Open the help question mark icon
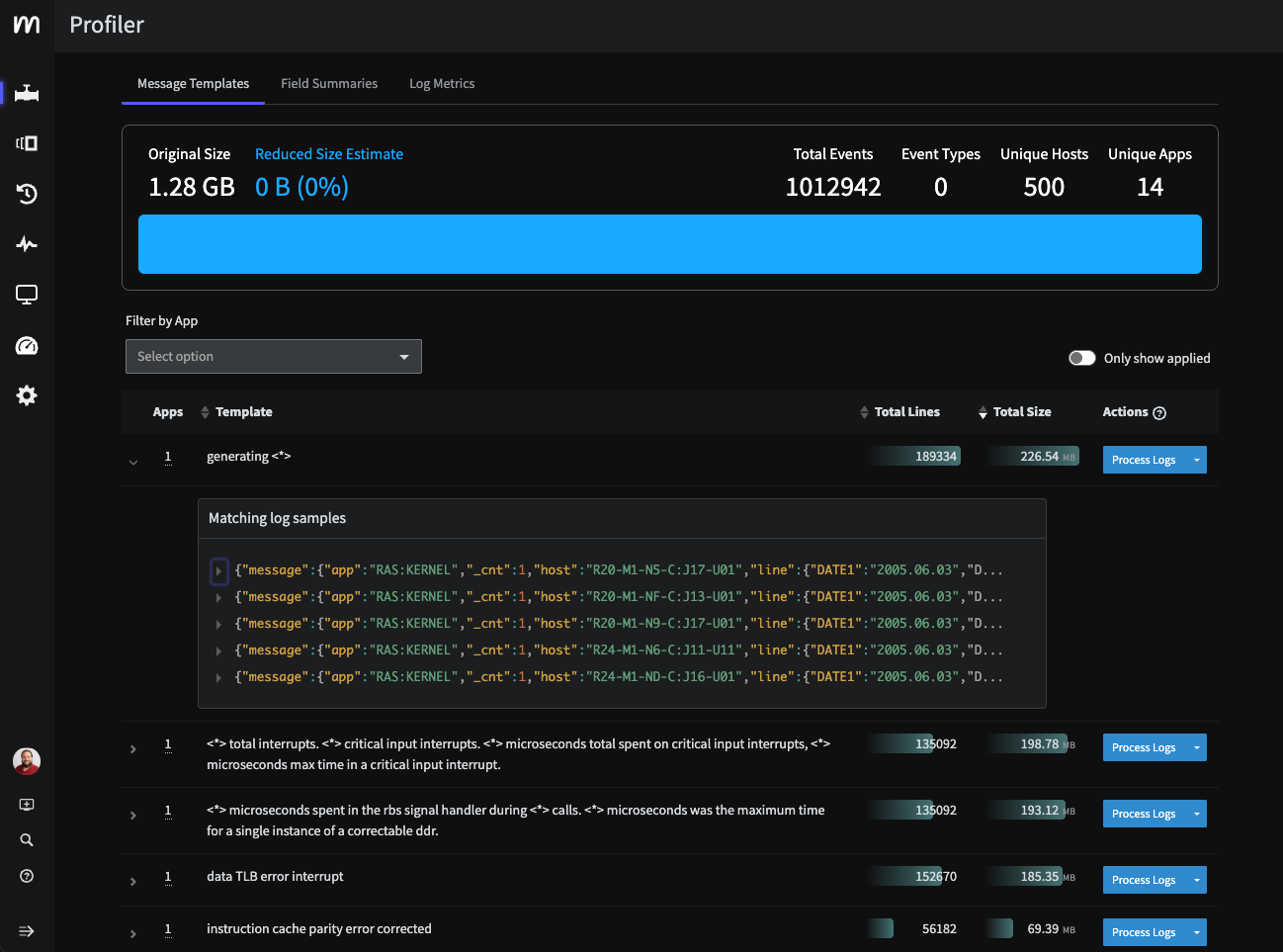This screenshot has height=952, width=1283. (27, 876)
